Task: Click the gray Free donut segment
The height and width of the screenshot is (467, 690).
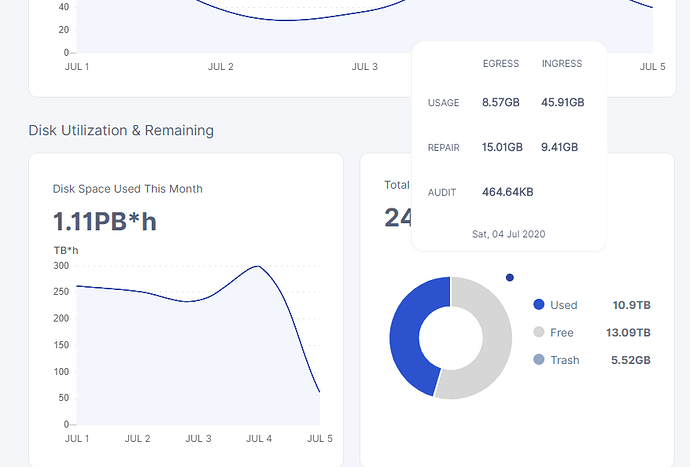Action: coord(495,348)
